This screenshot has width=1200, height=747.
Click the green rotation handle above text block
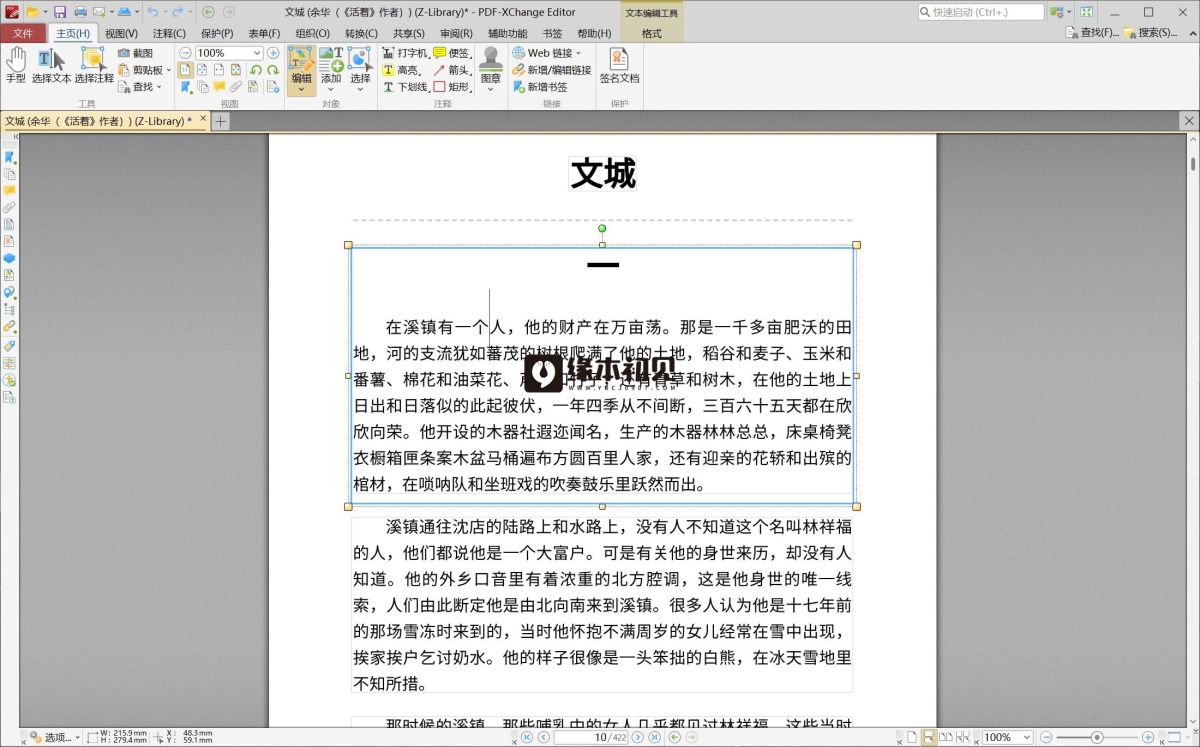point(602,228)
